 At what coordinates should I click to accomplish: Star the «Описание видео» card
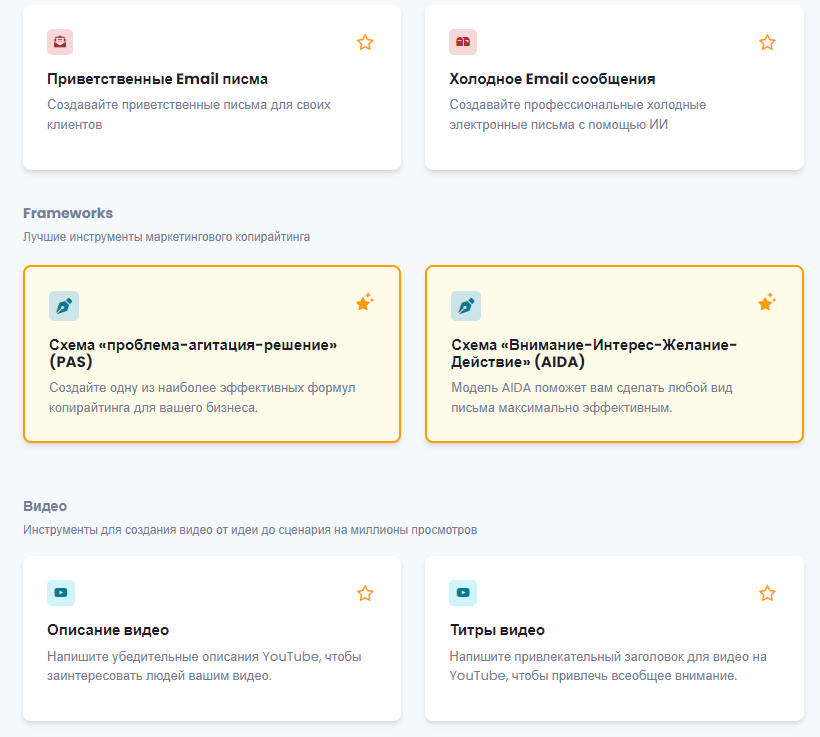pos(365,593)
